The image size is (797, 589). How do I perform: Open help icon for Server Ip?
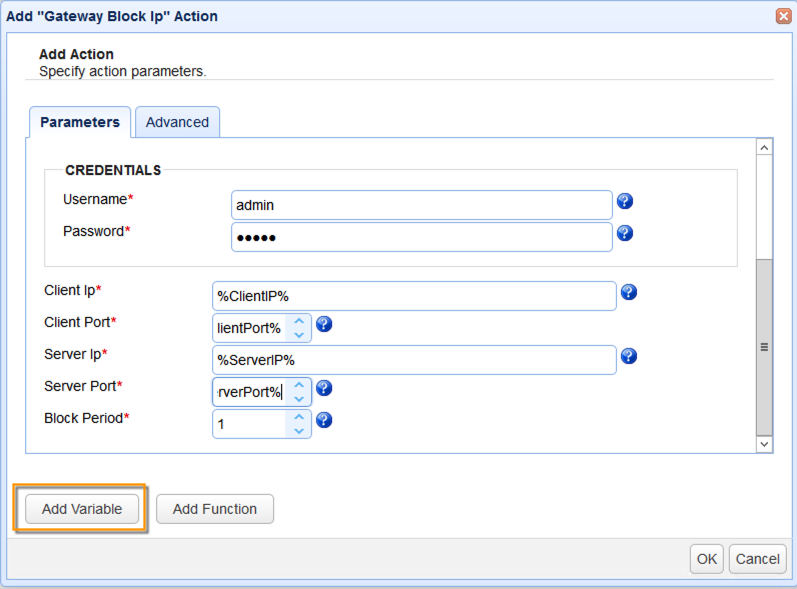[629, 356]
